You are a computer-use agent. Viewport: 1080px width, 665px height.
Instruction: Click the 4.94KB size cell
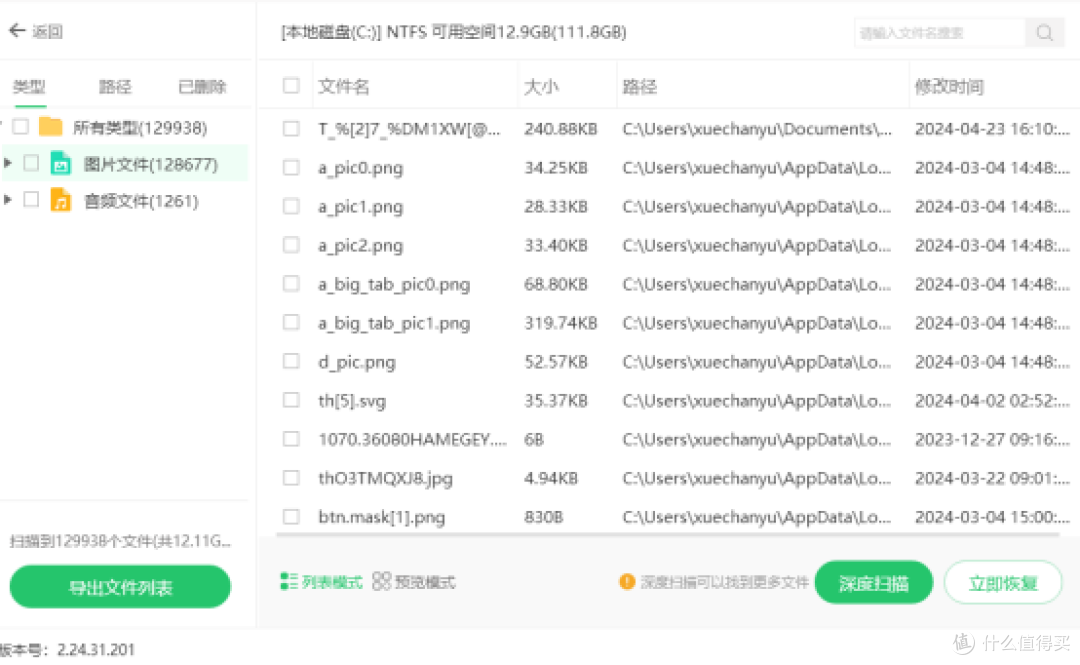click(551, 478)
